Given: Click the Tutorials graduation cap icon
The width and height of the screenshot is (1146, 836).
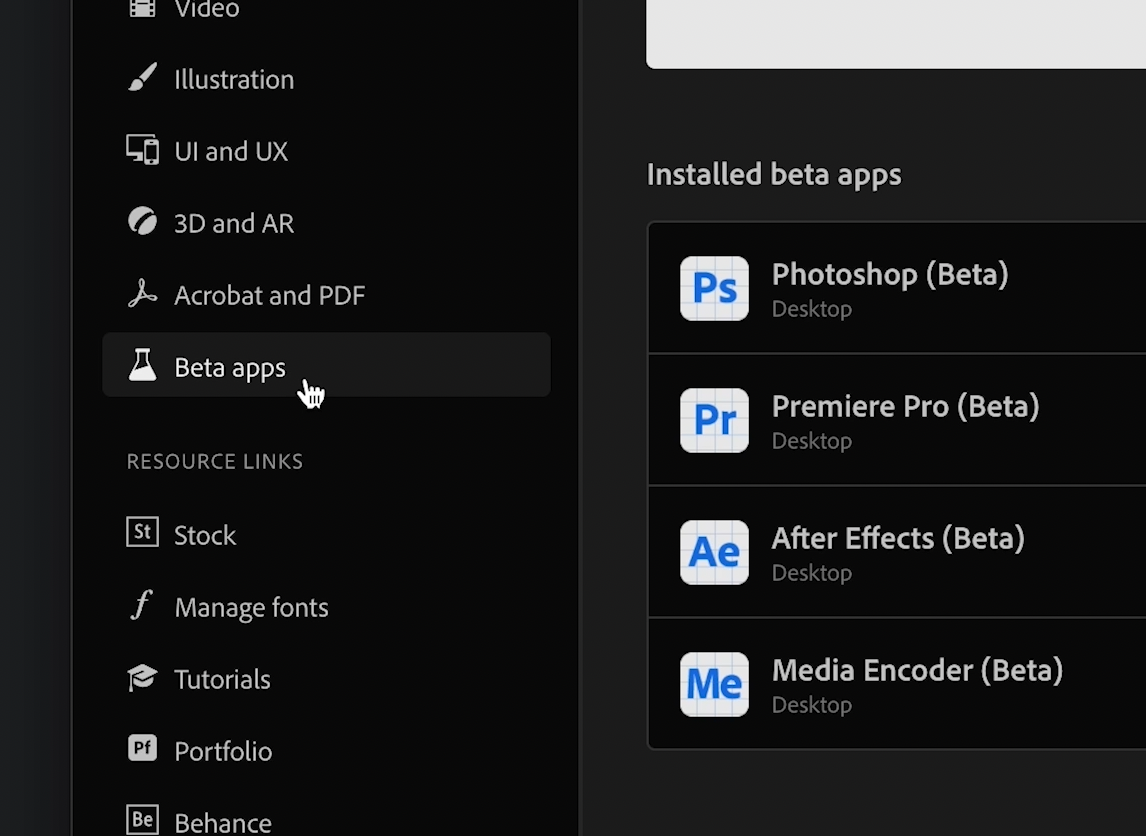Looking at the screenshot, I should click(143, 677).
